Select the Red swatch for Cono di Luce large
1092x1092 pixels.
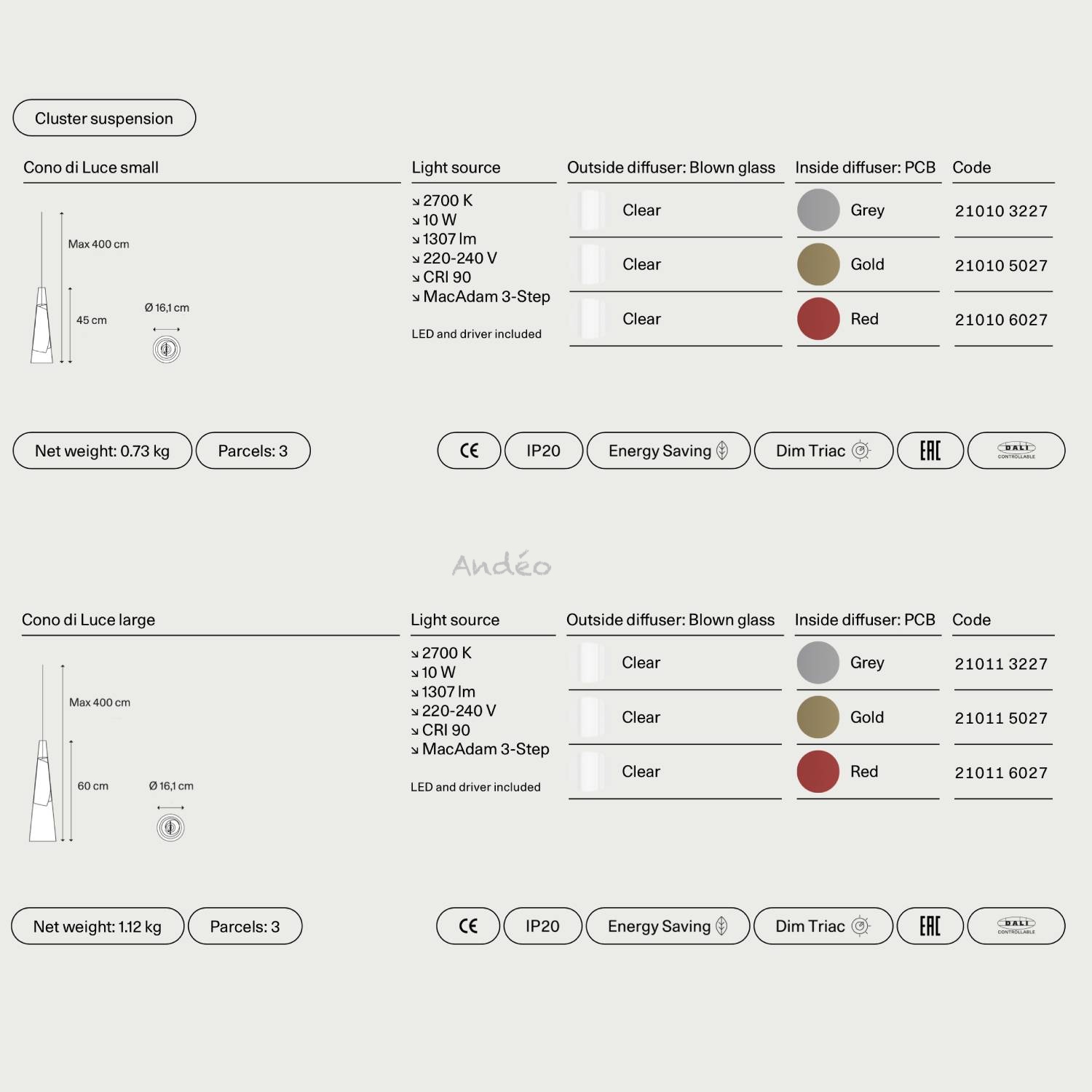pyautogui.click(x=818, y=772)
